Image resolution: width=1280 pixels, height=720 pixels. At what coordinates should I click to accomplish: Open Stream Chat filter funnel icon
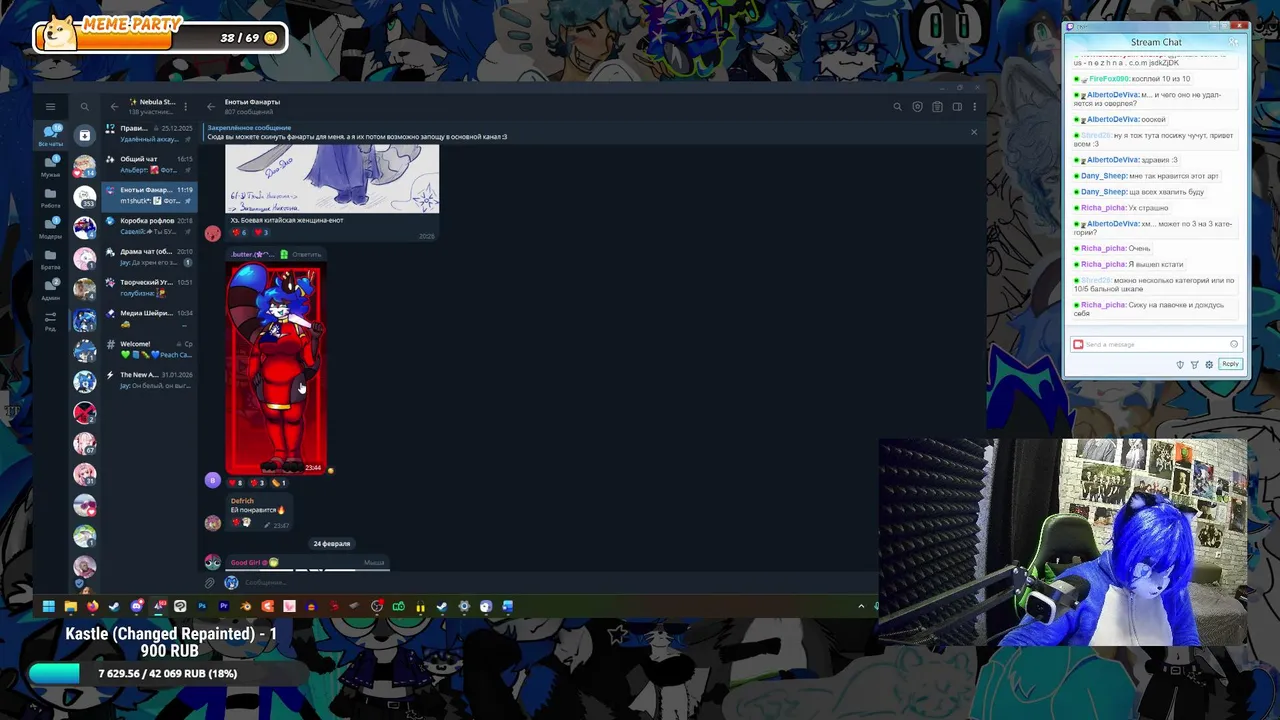click(x=1194, y=364)
